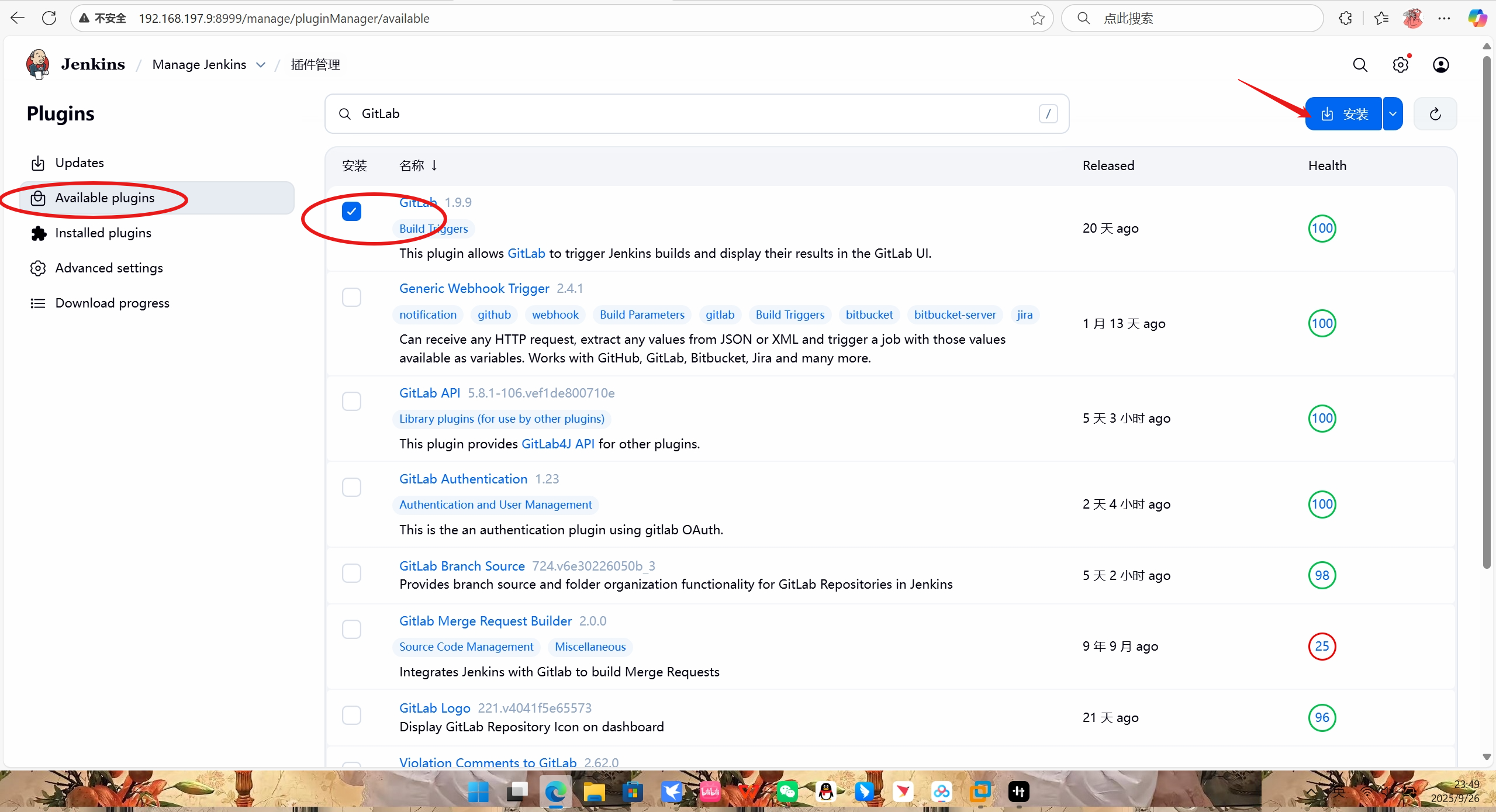Open browser favorites list icon
Image resolution: width=1496 pixels, height=812 pixels.
1381,18
